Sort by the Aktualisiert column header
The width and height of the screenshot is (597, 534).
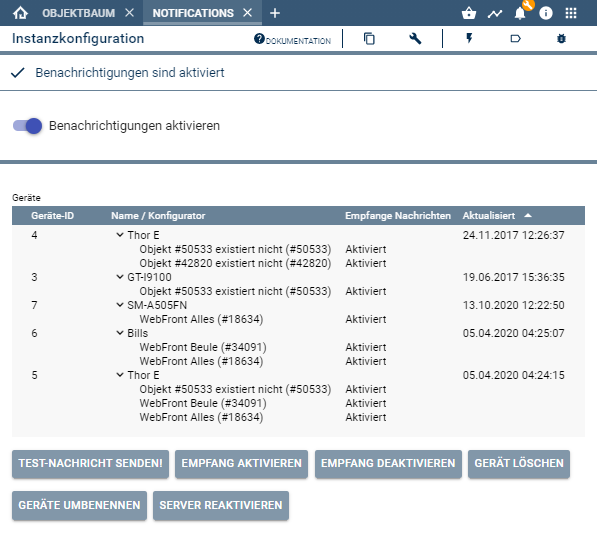[x=488, y=215]
